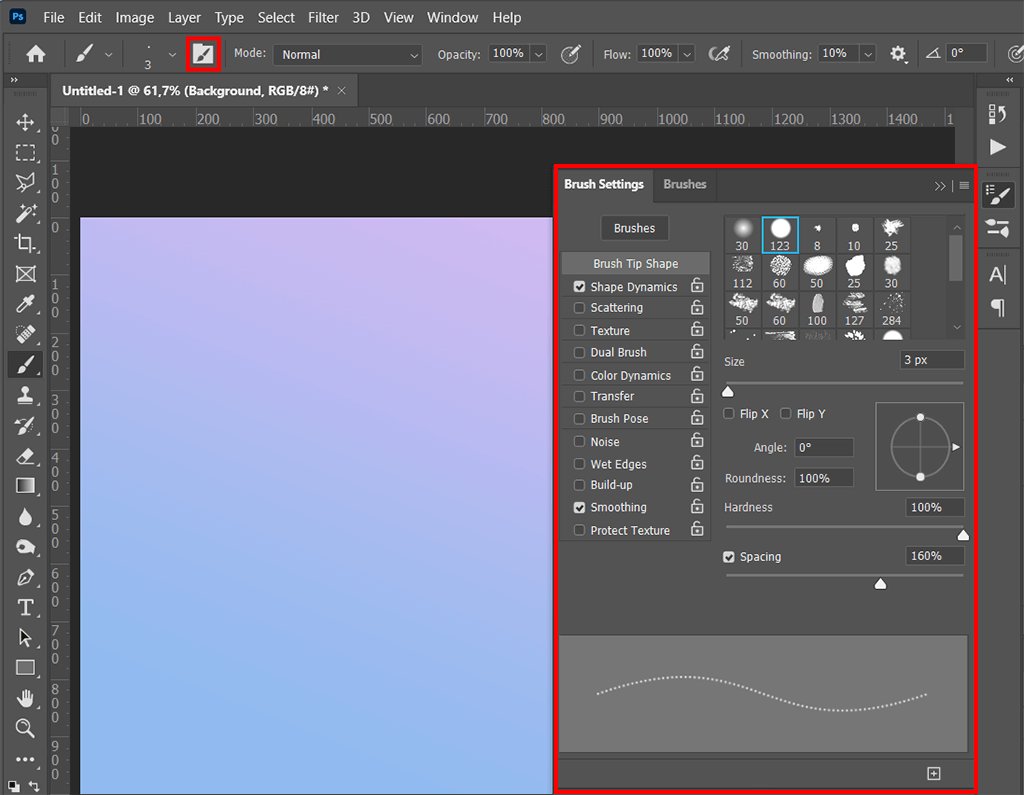The width and height of the screenshot is (1024, 795).
Task: Select the brush preset thumbnail numbered 123
Action: pos(780,233)
